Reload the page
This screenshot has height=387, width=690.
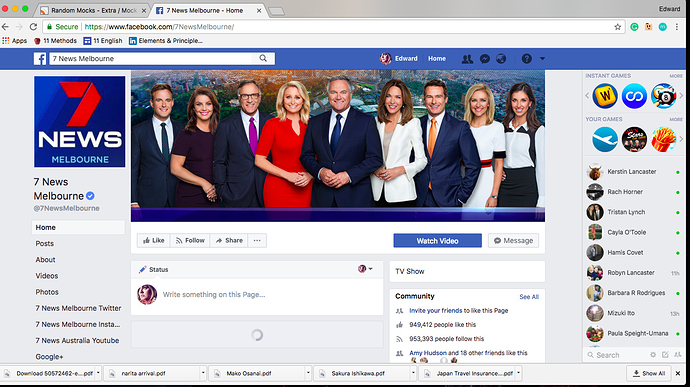33,27
